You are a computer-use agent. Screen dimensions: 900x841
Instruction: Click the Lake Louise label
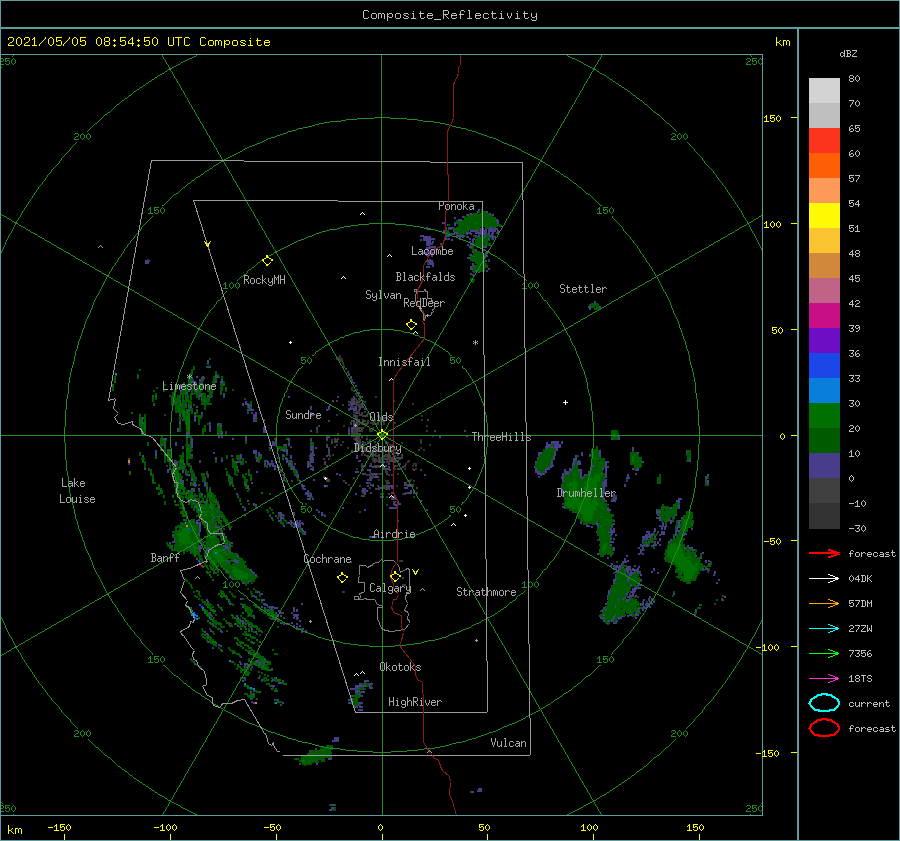click(x=77, y=491)
